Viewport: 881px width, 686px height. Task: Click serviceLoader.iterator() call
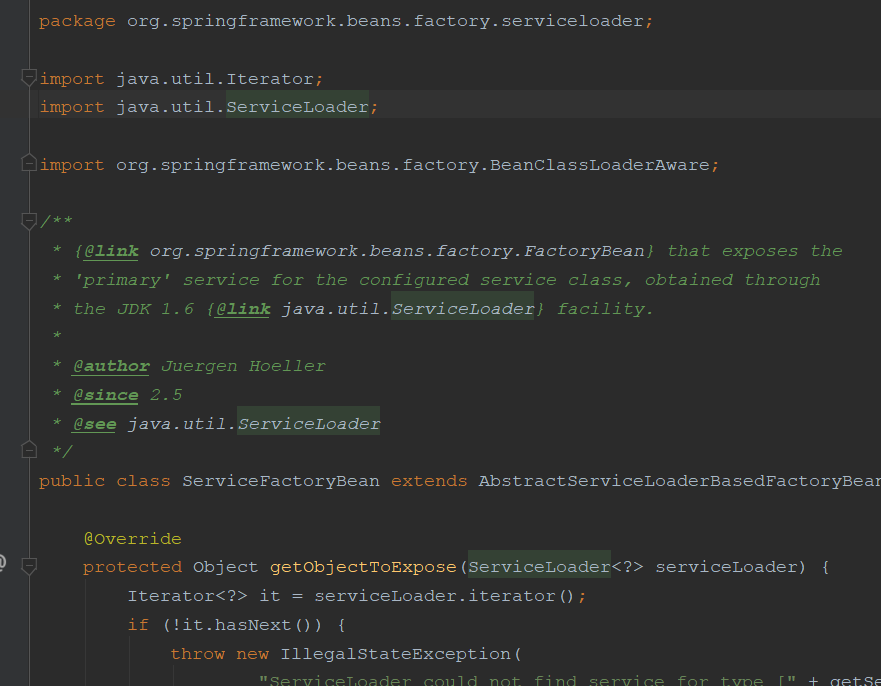(444, 596)
